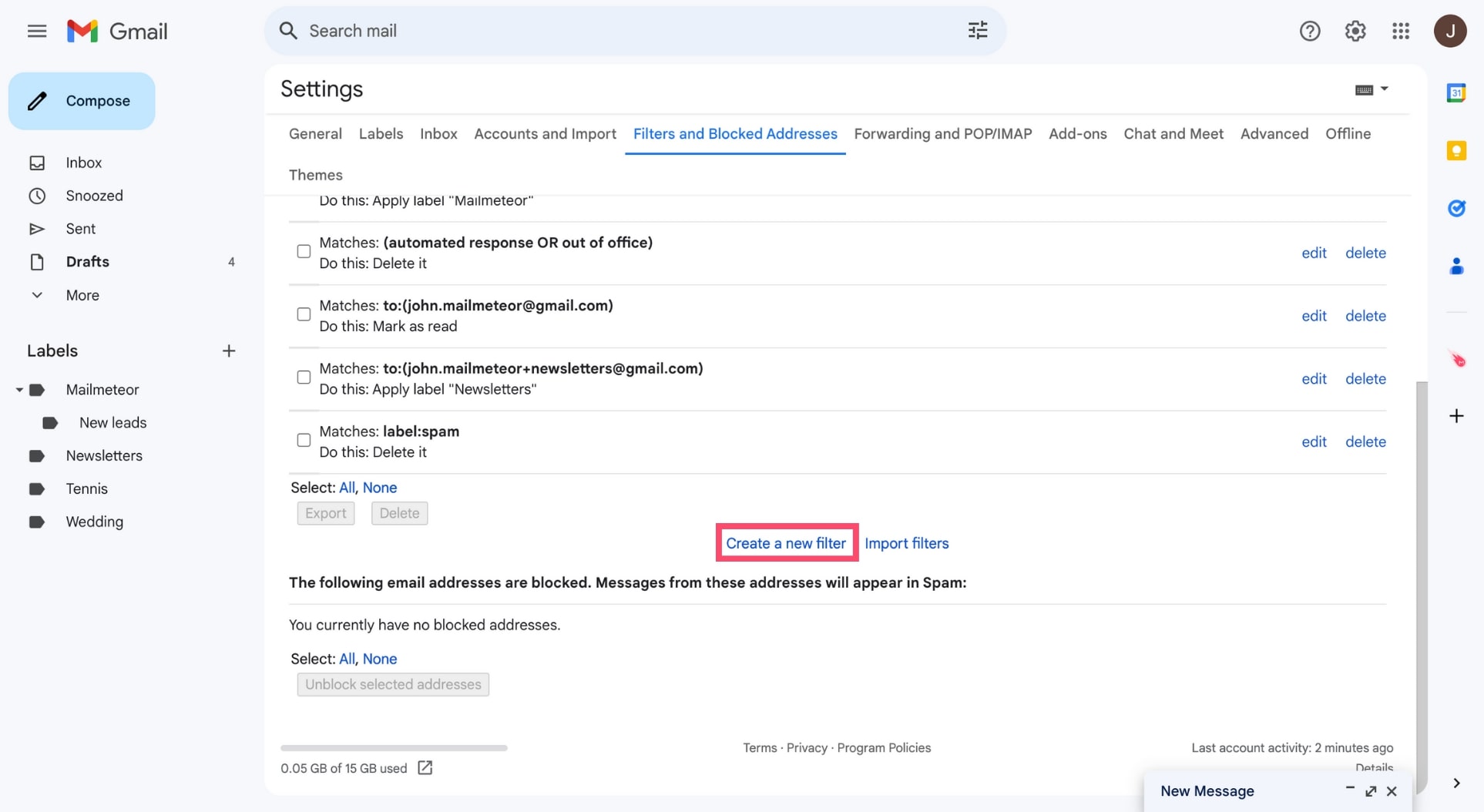1484x812 pixels.
Task: Expand the New Message compose window
Action: (1371, 791)
